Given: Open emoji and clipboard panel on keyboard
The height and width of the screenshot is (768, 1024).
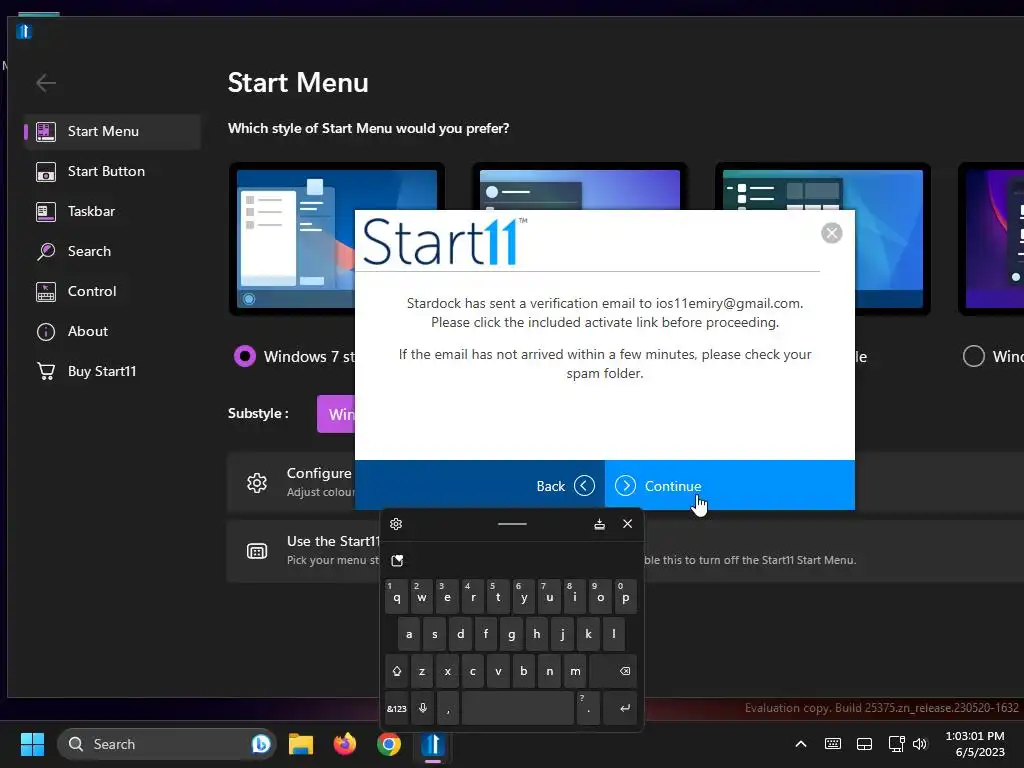Looking at the screenshot, I should tap(397, 560).
